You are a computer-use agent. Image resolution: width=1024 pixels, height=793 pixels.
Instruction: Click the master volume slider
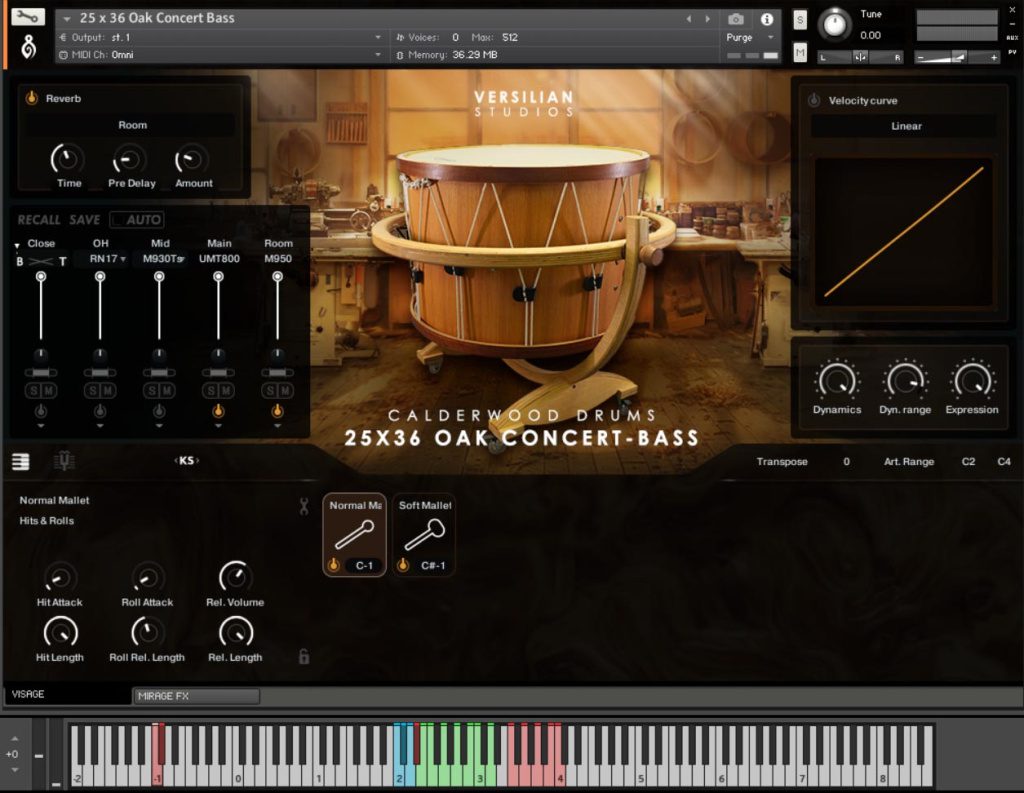(x=957, y=58)
